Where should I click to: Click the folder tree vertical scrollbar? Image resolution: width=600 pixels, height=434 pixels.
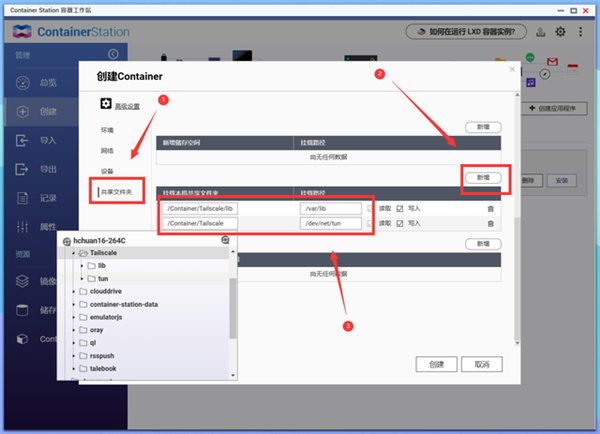click(233, 308)
